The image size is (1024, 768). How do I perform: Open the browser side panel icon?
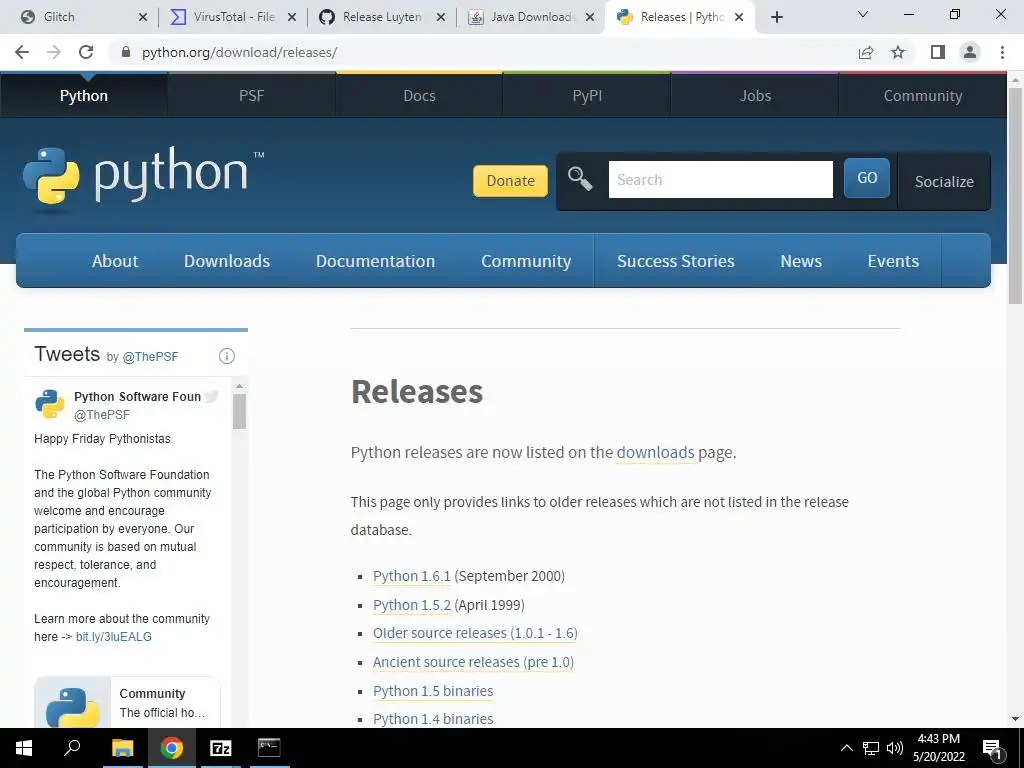click(x=938, y=52)
